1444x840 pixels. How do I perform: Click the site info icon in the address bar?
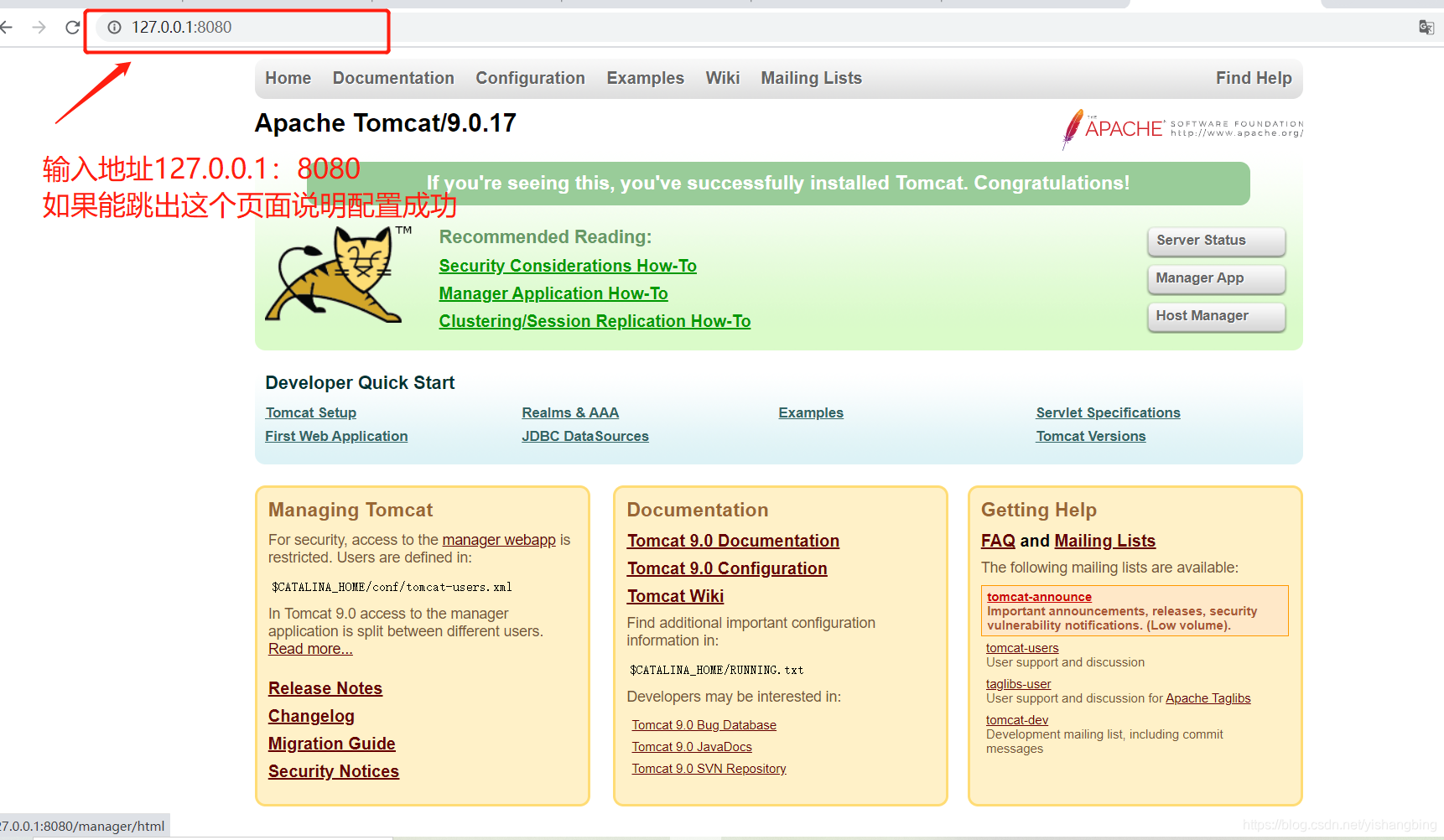pos(115,28)
